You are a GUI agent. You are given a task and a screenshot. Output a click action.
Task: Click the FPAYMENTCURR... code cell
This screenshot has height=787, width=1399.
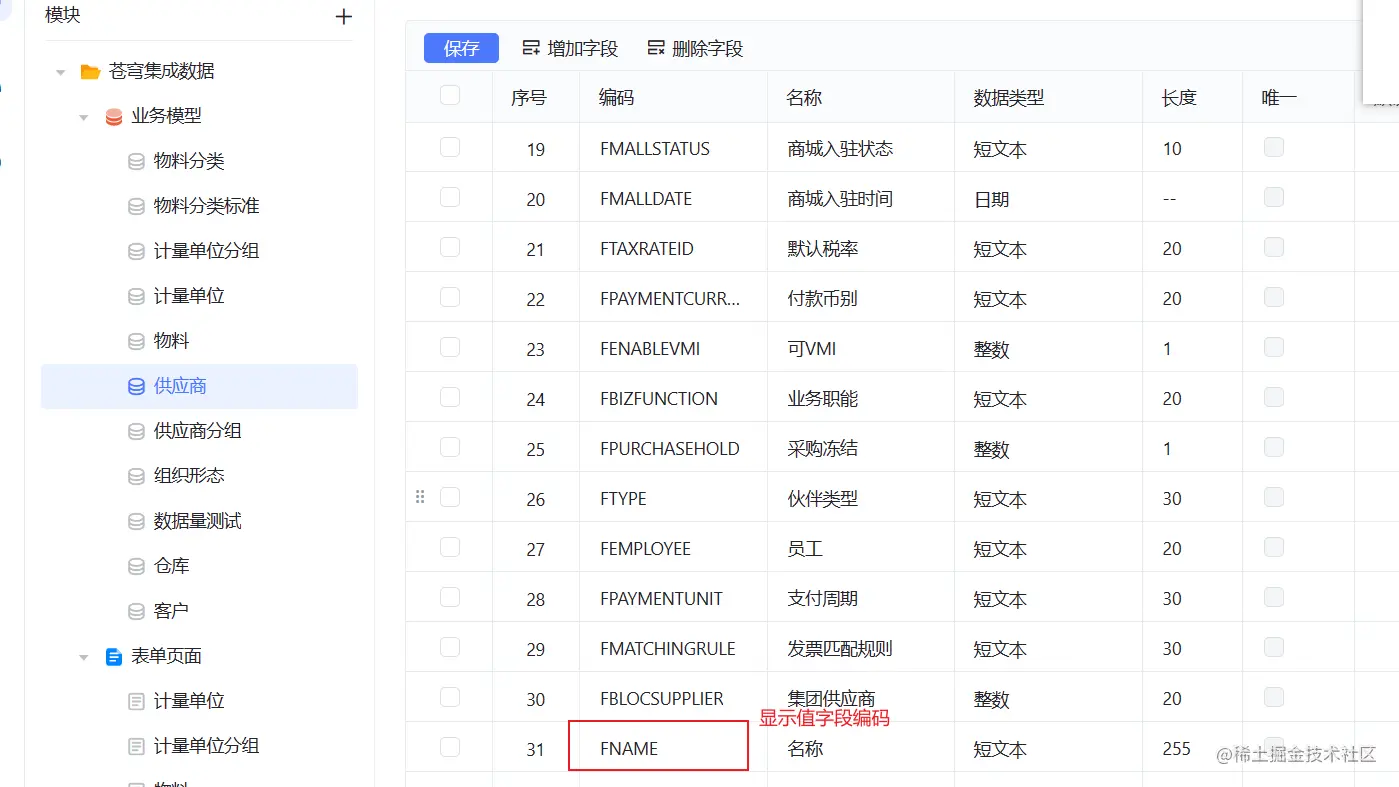click(x=673, y=298)
